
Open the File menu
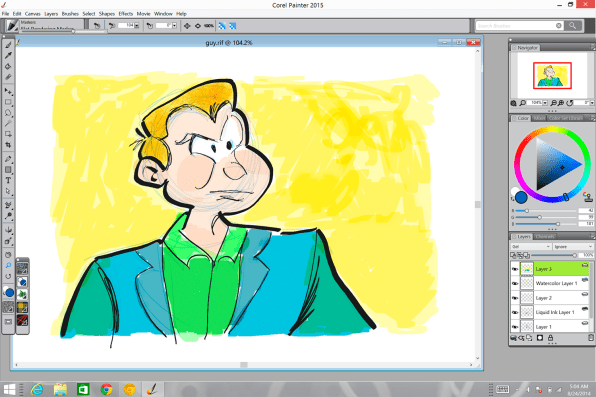tap(5, 14)
